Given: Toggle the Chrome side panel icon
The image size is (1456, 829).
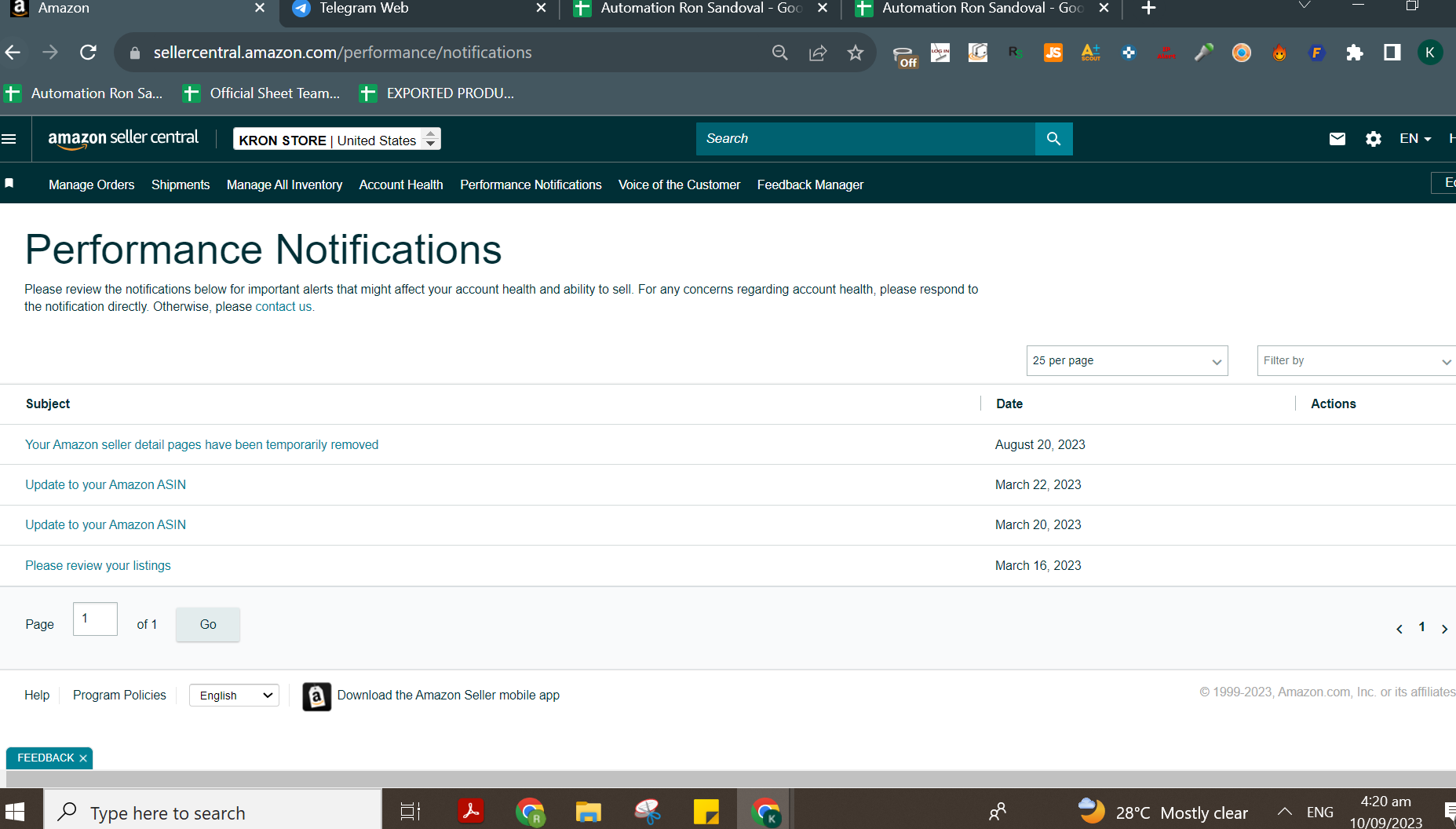Looking at the screenshot, I should (x=1392, y=53).
